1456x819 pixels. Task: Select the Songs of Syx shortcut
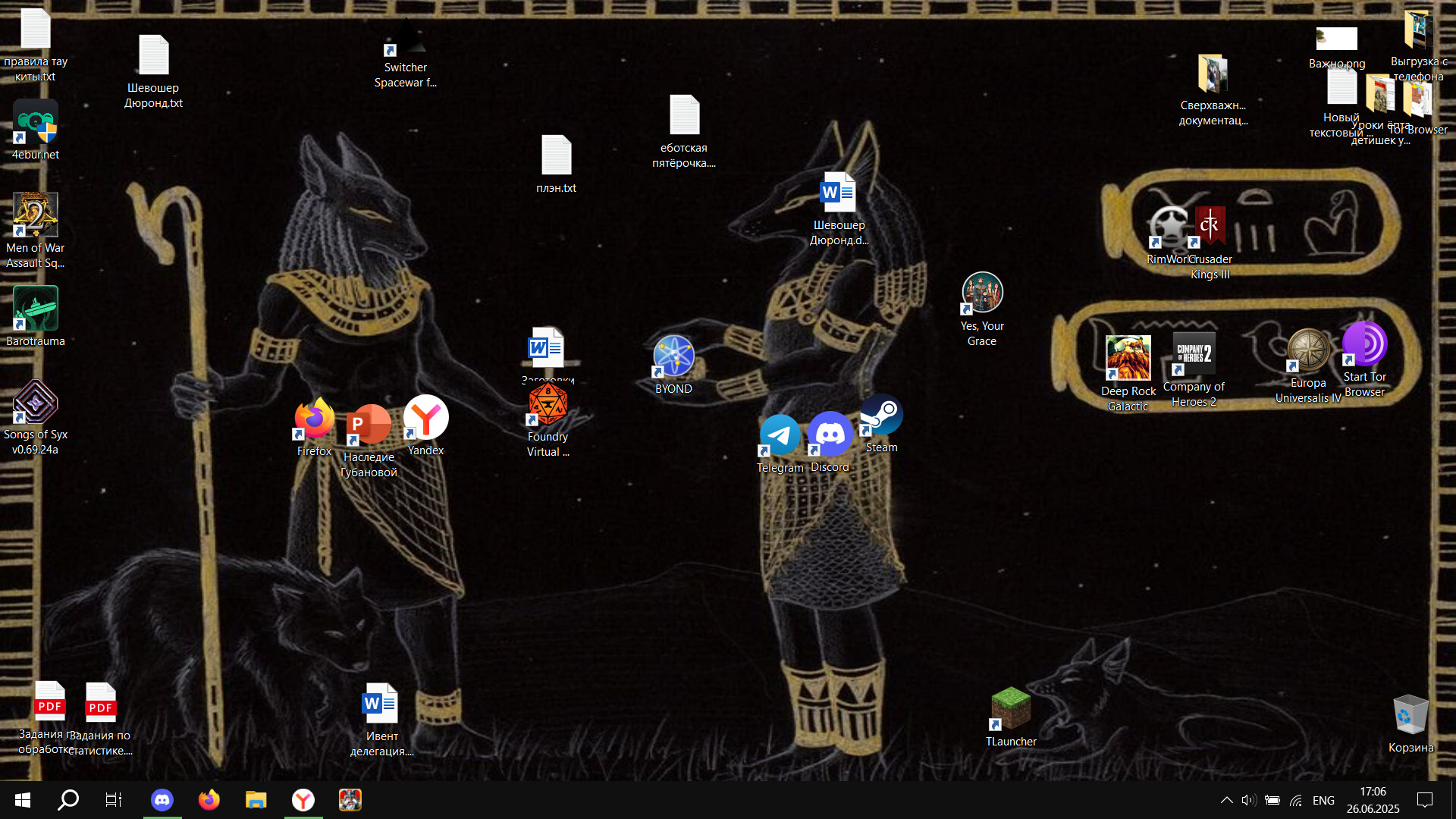tap(36, 403)
